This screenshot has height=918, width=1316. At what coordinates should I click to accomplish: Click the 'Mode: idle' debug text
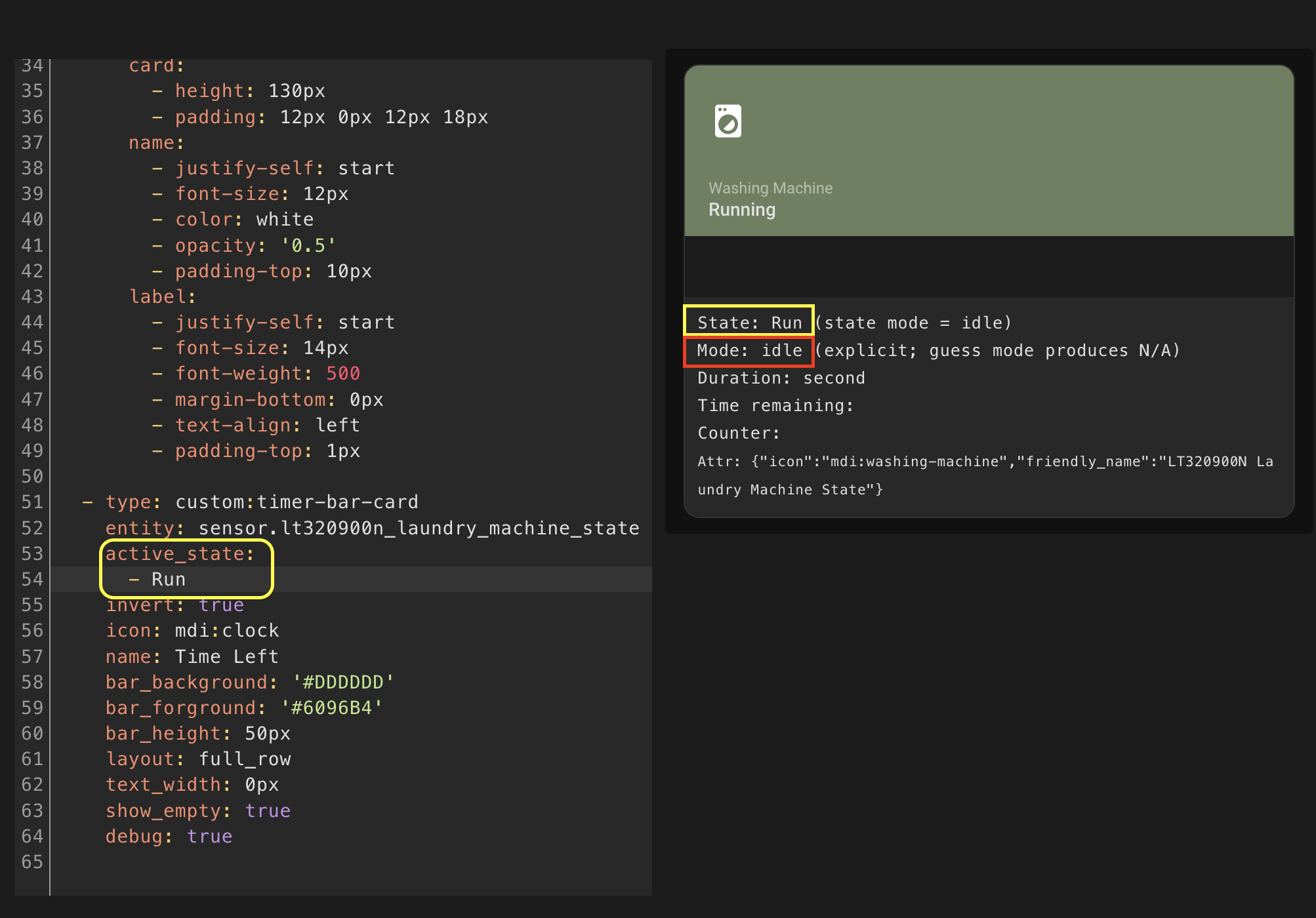pos(749,351)
